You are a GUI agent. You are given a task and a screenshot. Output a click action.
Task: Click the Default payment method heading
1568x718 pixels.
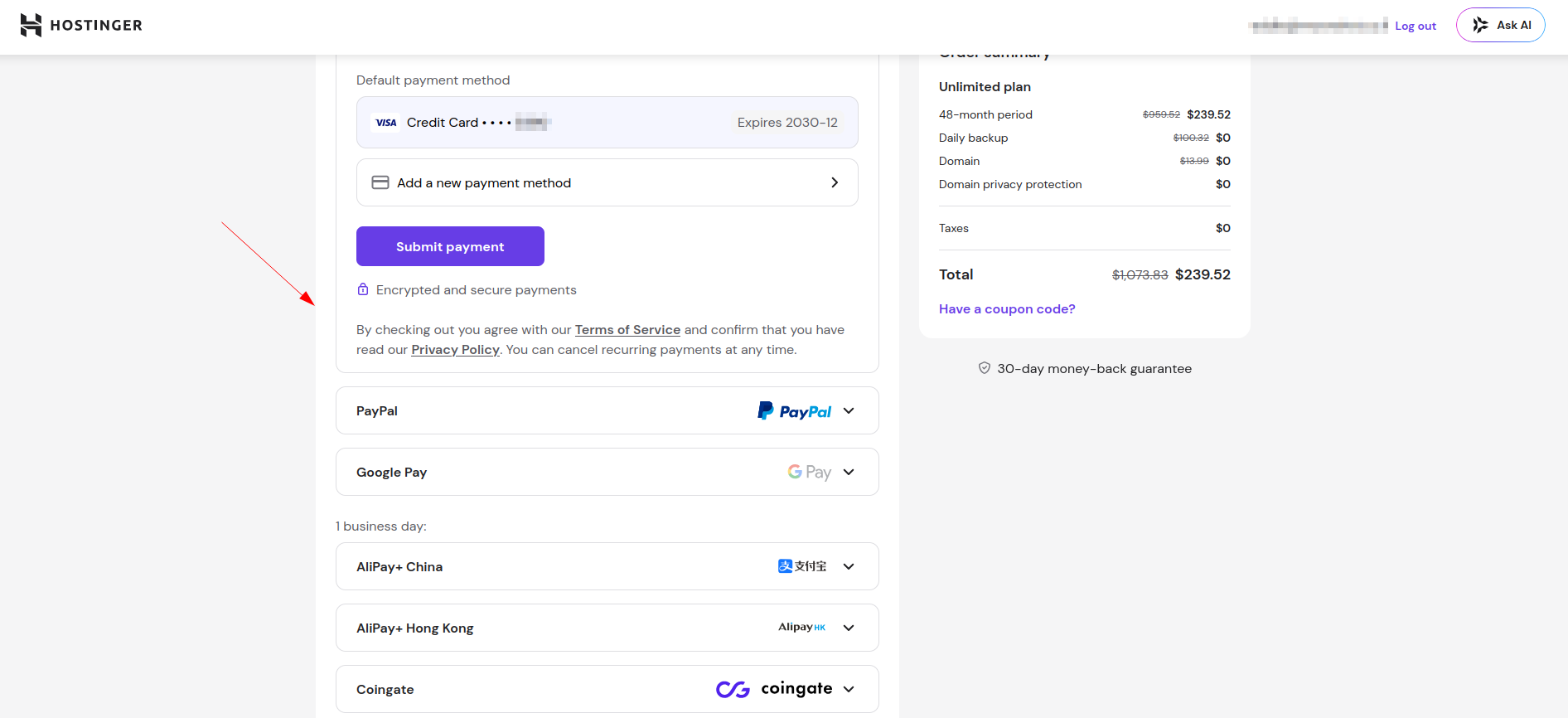click(x=433, y=80)
